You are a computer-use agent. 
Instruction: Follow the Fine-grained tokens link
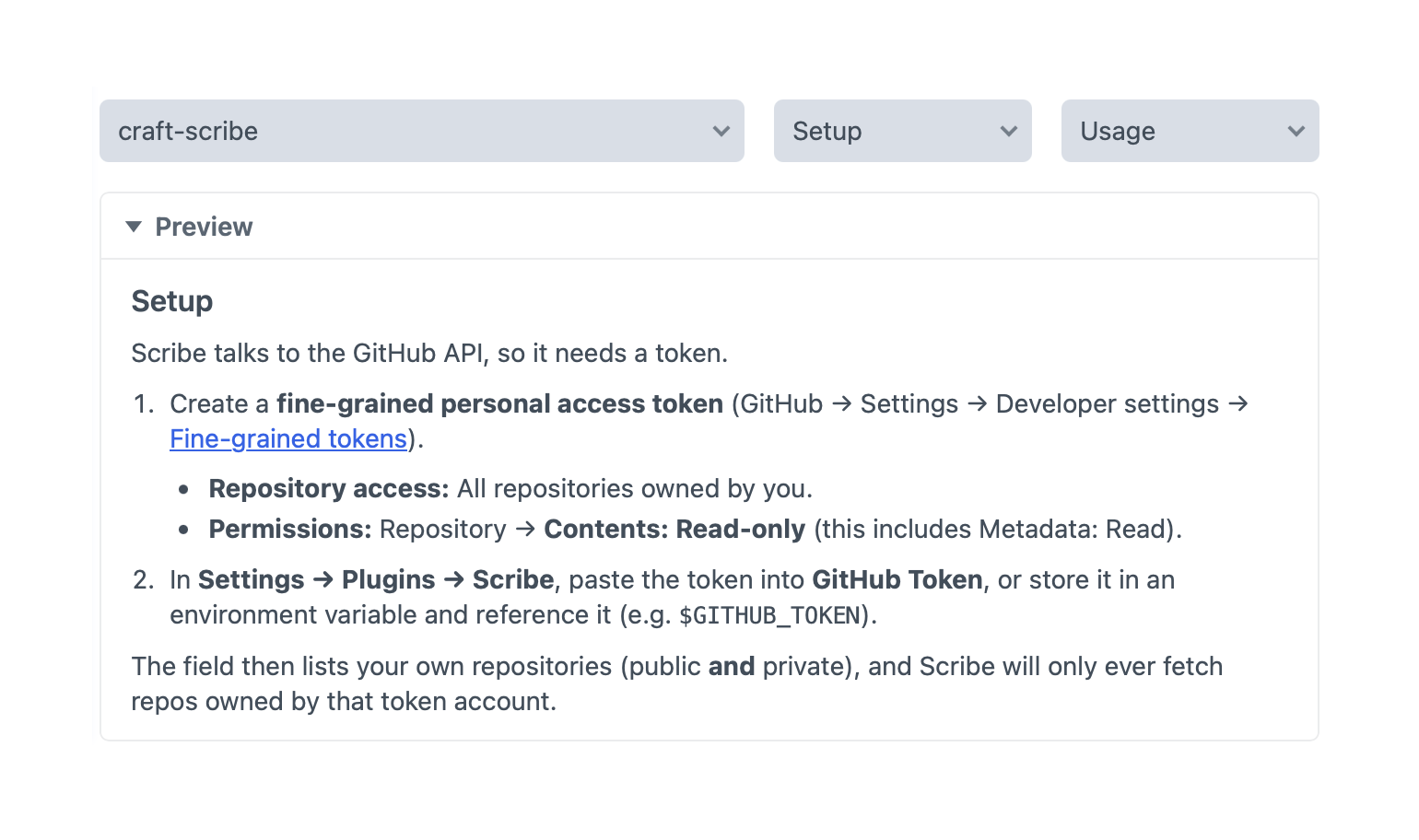288,438
